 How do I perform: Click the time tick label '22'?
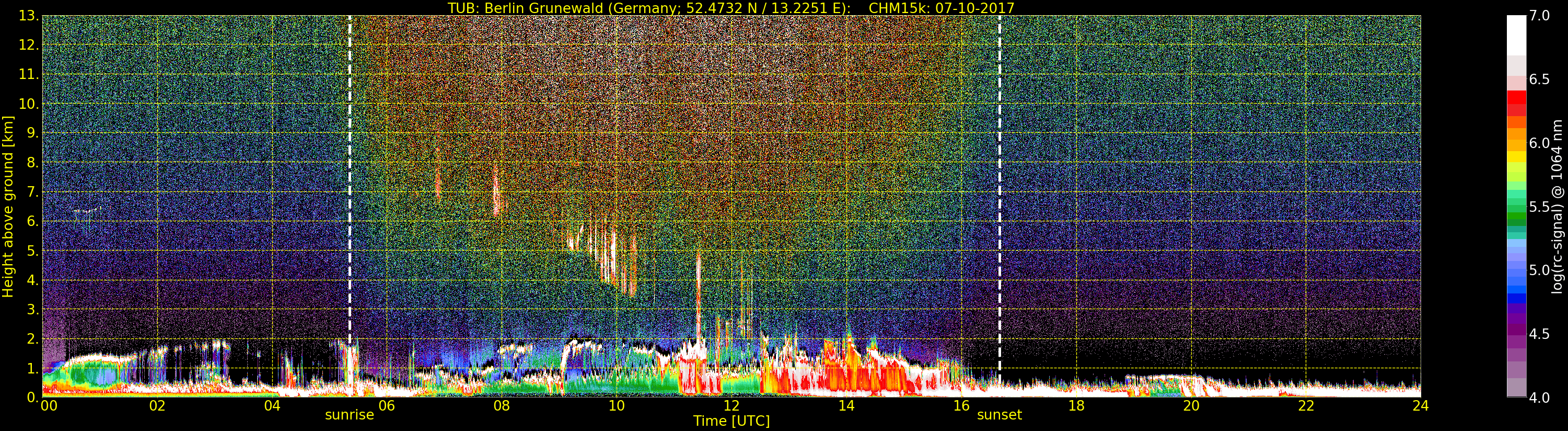click(1306, 405)
